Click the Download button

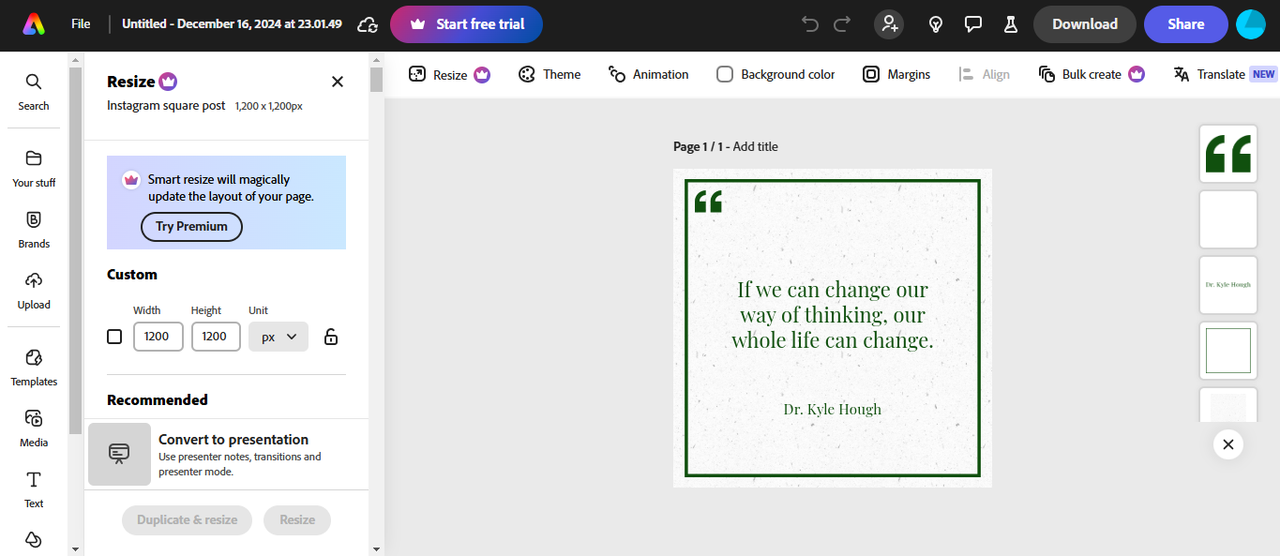click(x=1085, y=24)
